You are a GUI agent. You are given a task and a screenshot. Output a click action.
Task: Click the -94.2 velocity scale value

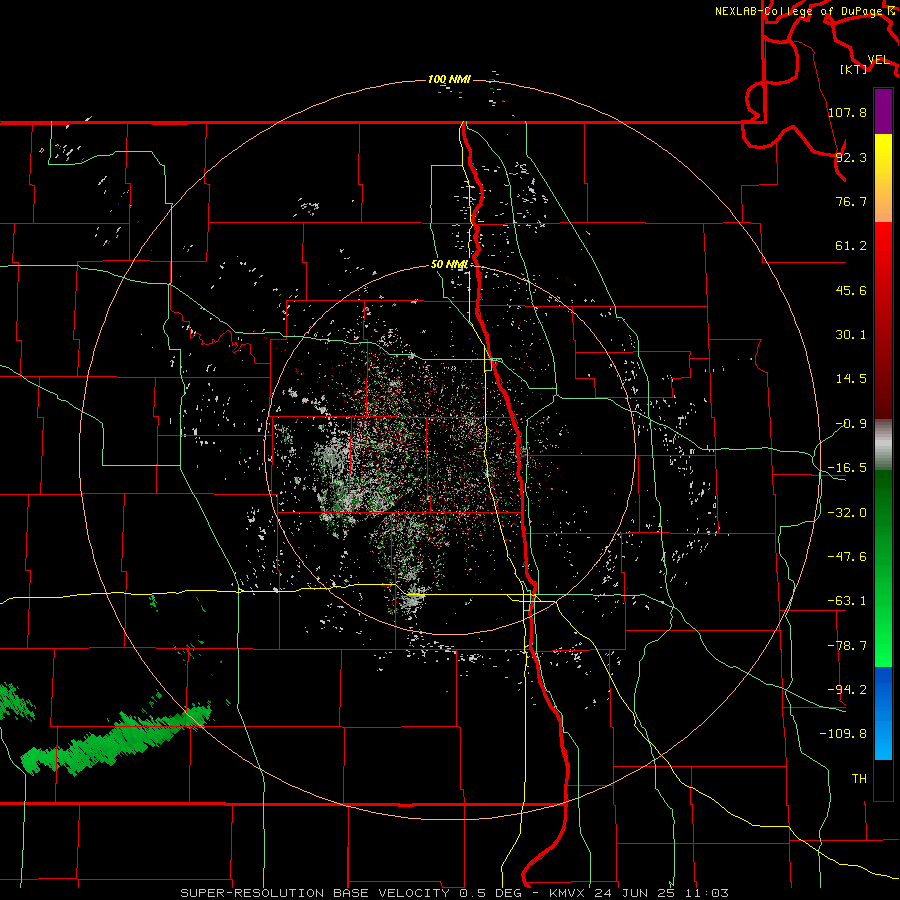click(x=847, y=689)
